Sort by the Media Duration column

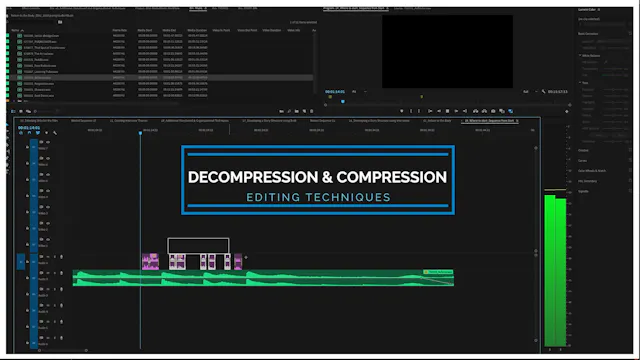pos(197,30)
